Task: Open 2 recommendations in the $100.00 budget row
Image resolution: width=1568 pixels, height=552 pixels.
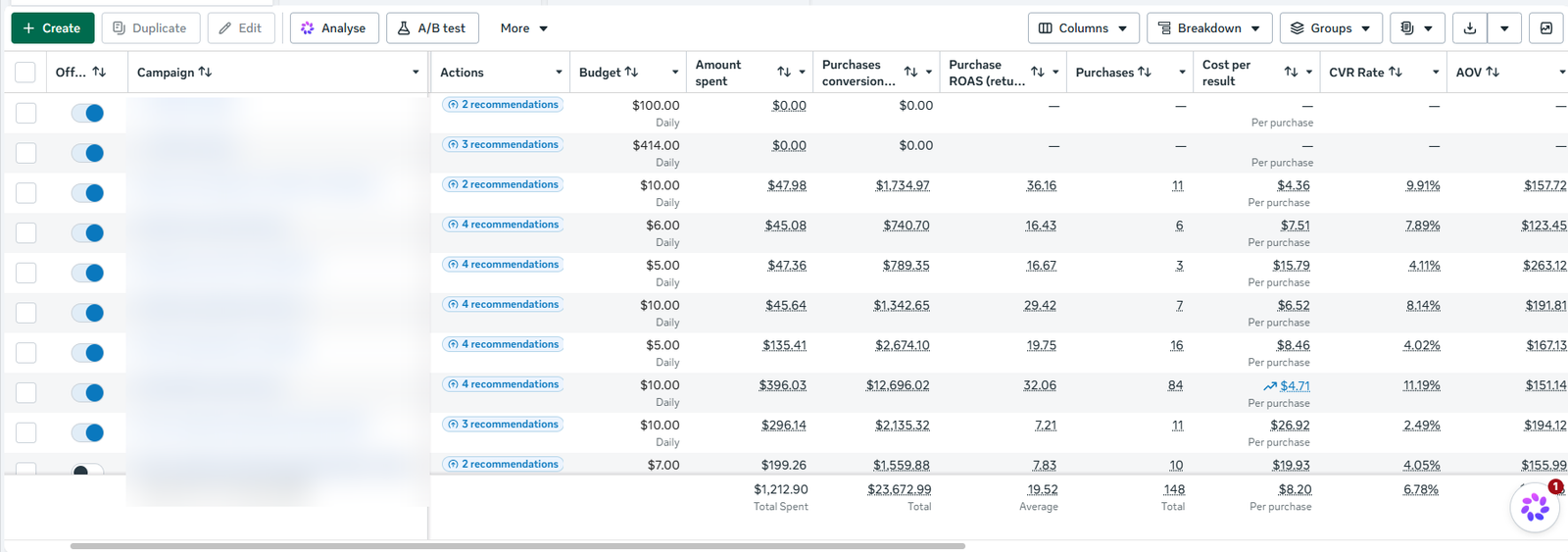Action: pyautogui.click(x=503, y=105)
